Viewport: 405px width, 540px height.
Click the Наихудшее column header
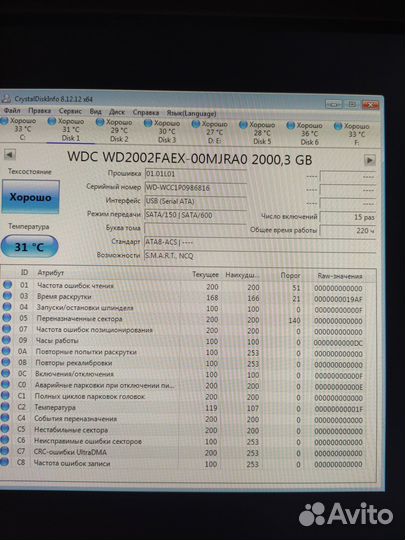click(242, 275)
